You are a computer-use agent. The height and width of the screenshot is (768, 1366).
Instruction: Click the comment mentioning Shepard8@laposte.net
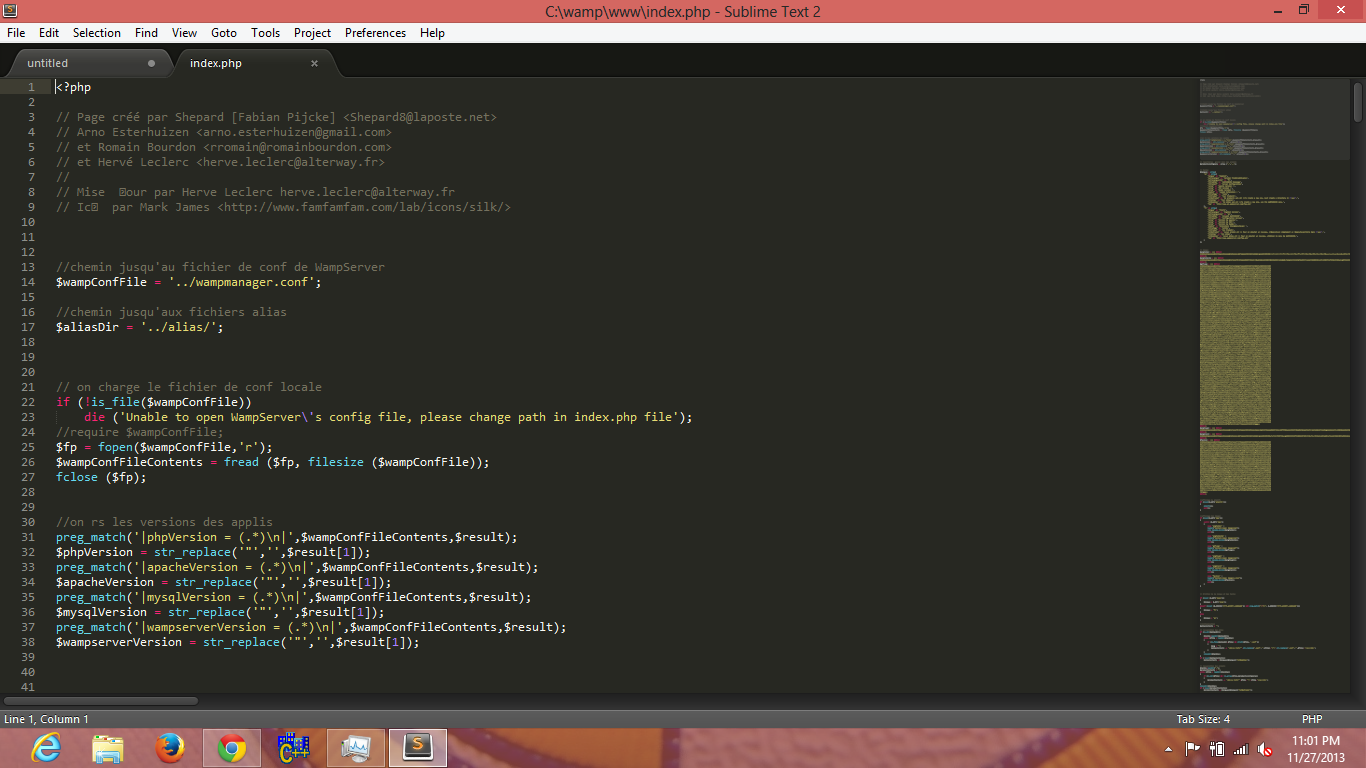[276, 117]
